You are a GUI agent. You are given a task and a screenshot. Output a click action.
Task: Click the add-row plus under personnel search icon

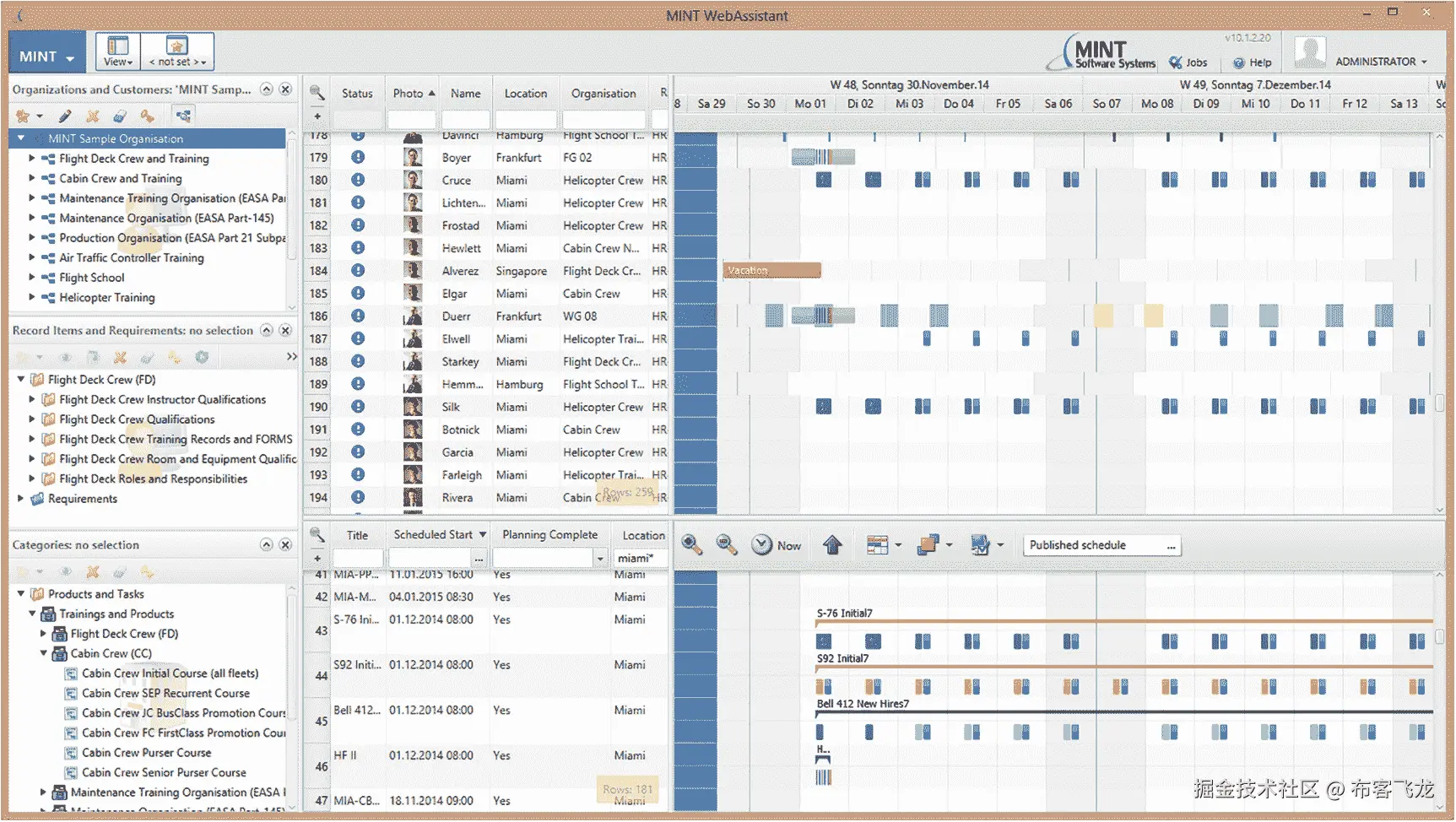317,116
